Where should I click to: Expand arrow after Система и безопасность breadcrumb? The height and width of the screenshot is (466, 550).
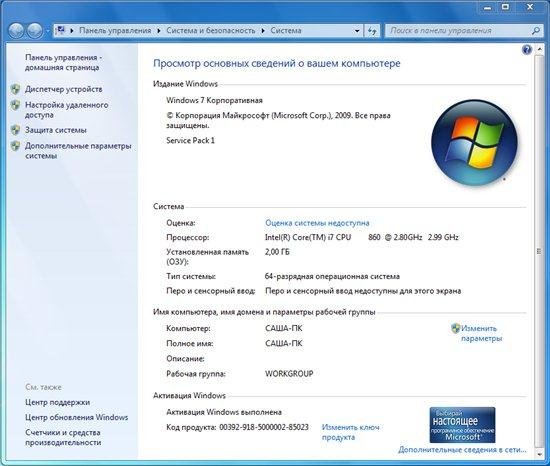coord(263,31)
